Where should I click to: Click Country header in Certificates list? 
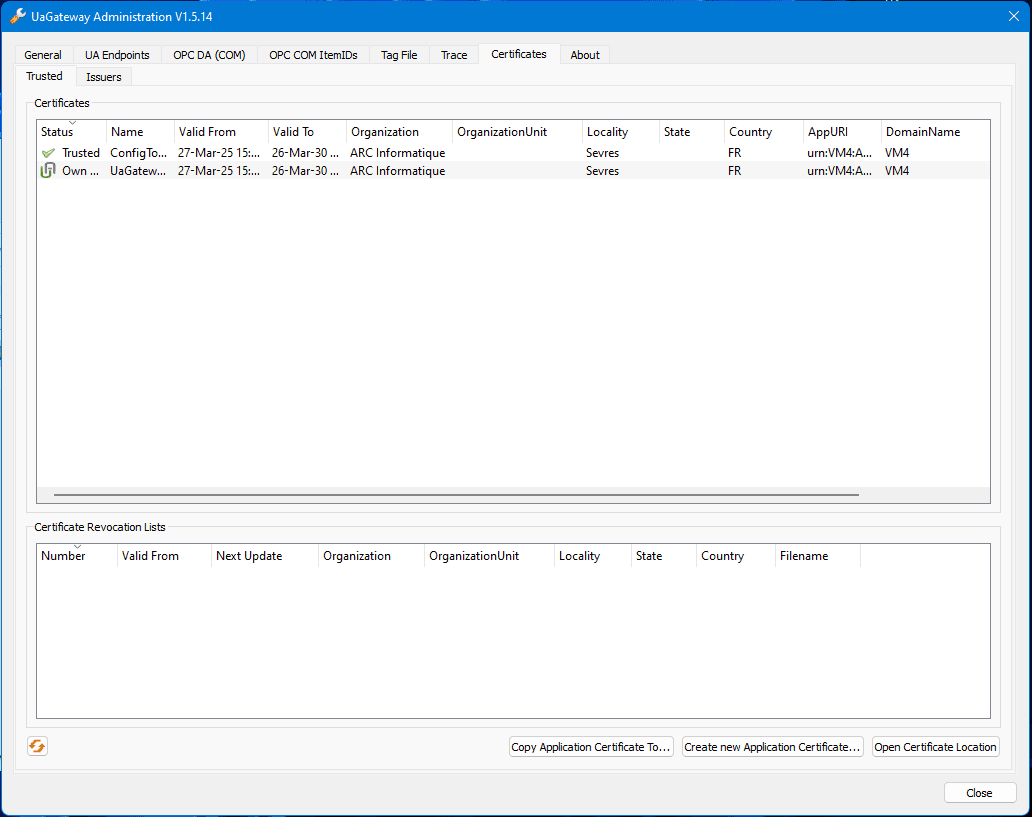coord(764,132)
